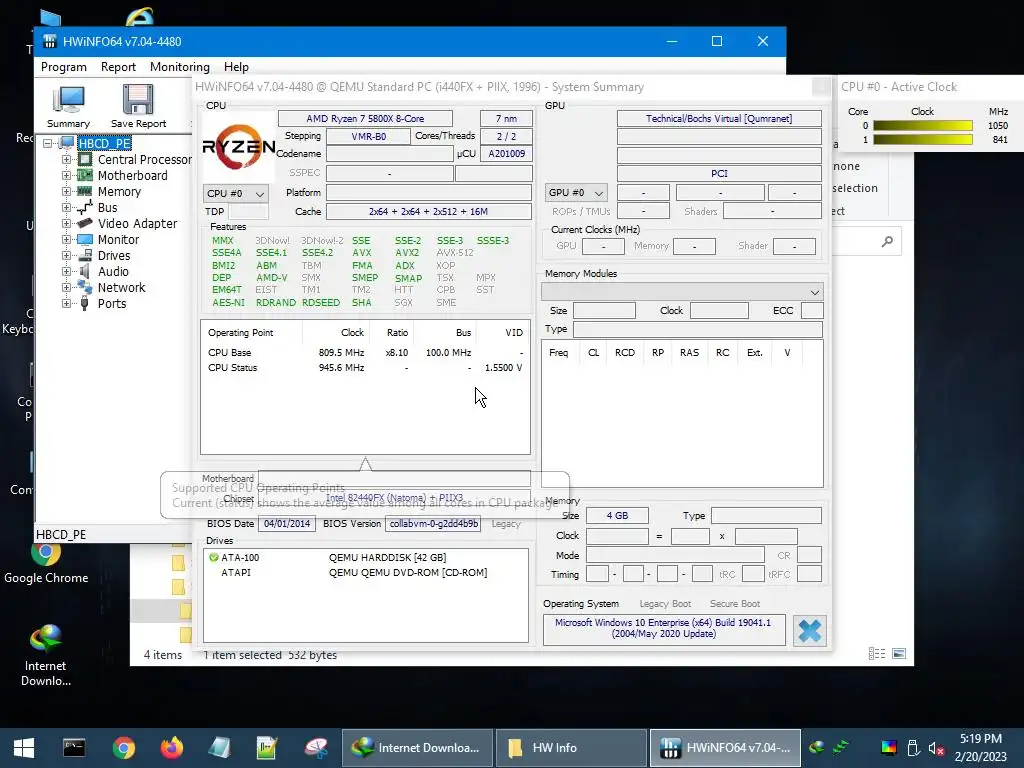The width and height of the screenshot is (1024, 768).
Task: Click the HBCD_PE status bar text
Action: 61,534
